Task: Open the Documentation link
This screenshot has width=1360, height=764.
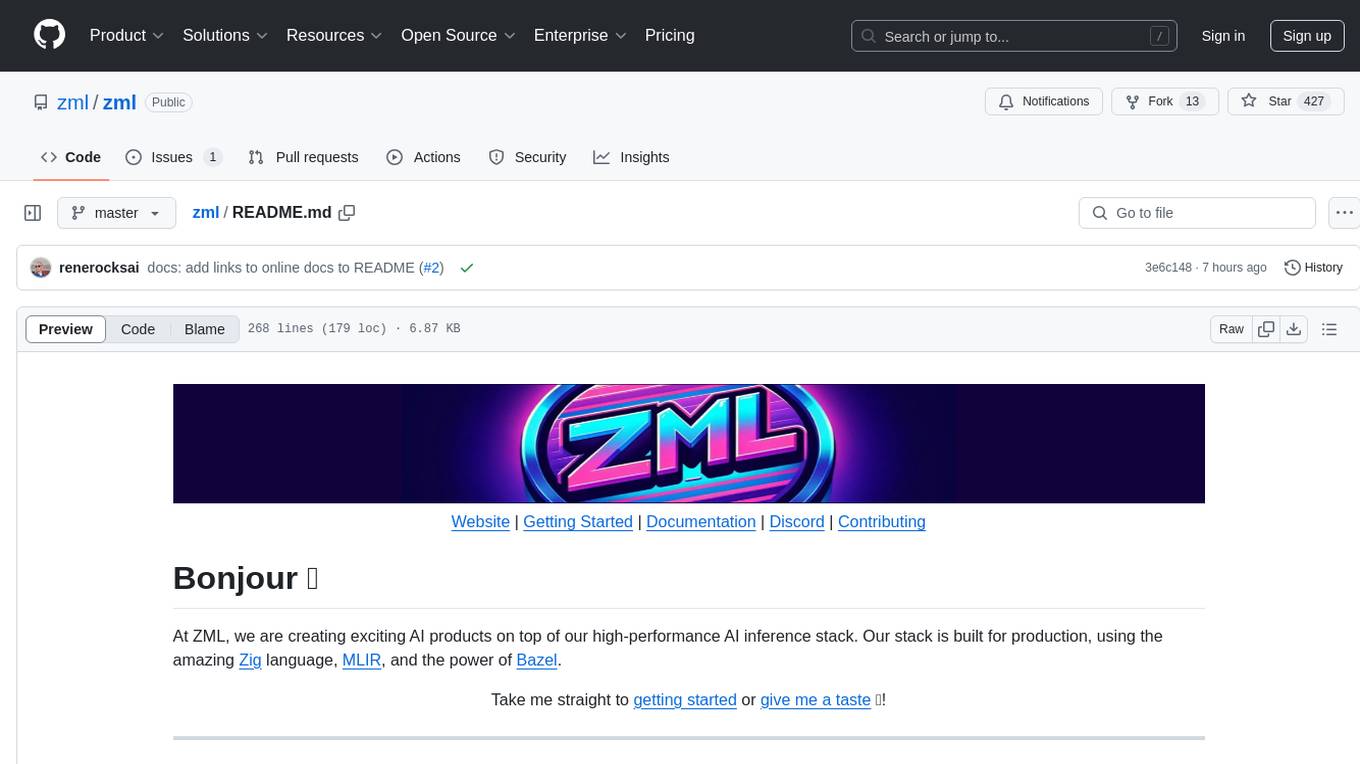Action: coord(701,521)
